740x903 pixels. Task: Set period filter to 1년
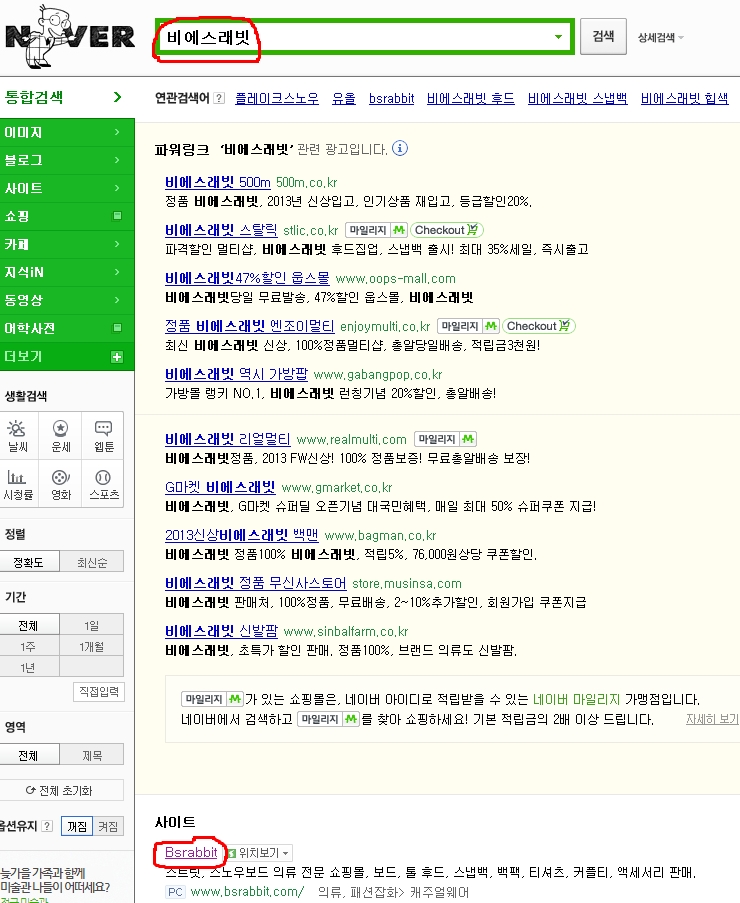coord(29,667)
